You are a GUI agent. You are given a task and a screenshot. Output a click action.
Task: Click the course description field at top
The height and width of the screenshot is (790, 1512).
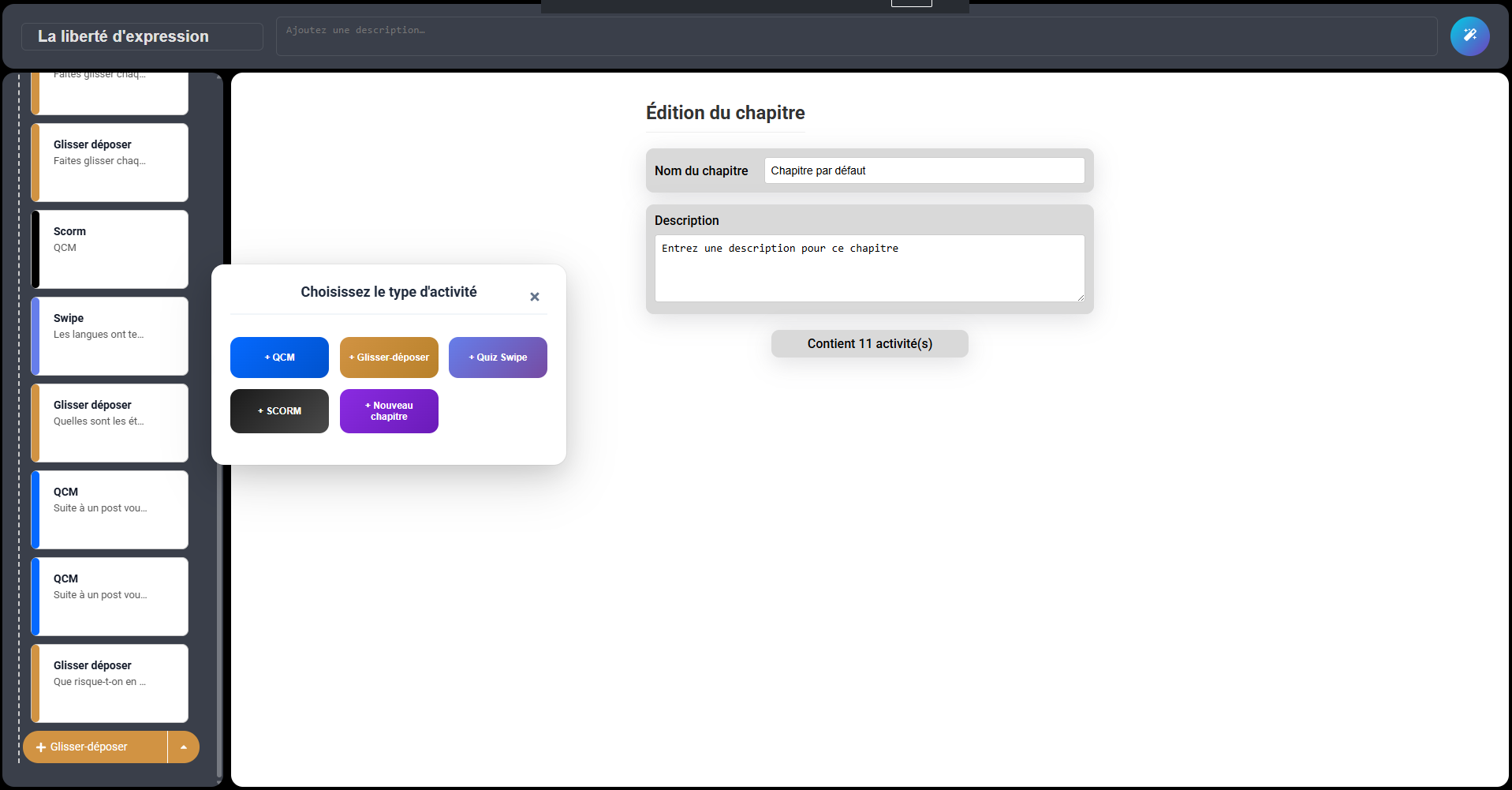(856, 36)
